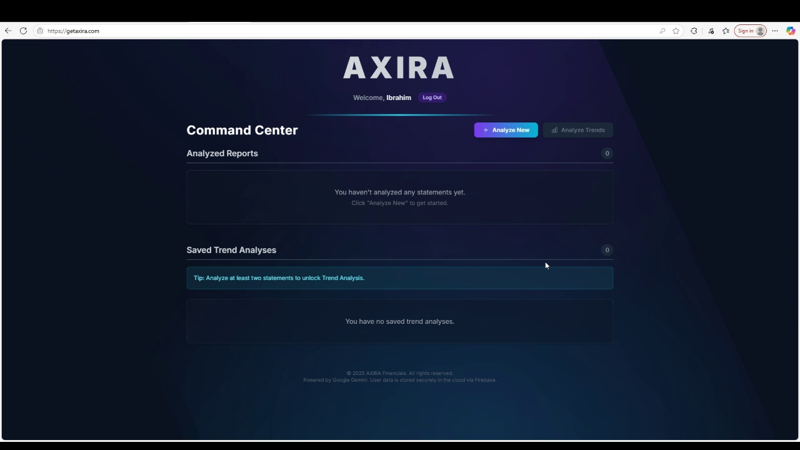800x450 pixels.
Task: View site information lock icon
Action: coord(40,31)
